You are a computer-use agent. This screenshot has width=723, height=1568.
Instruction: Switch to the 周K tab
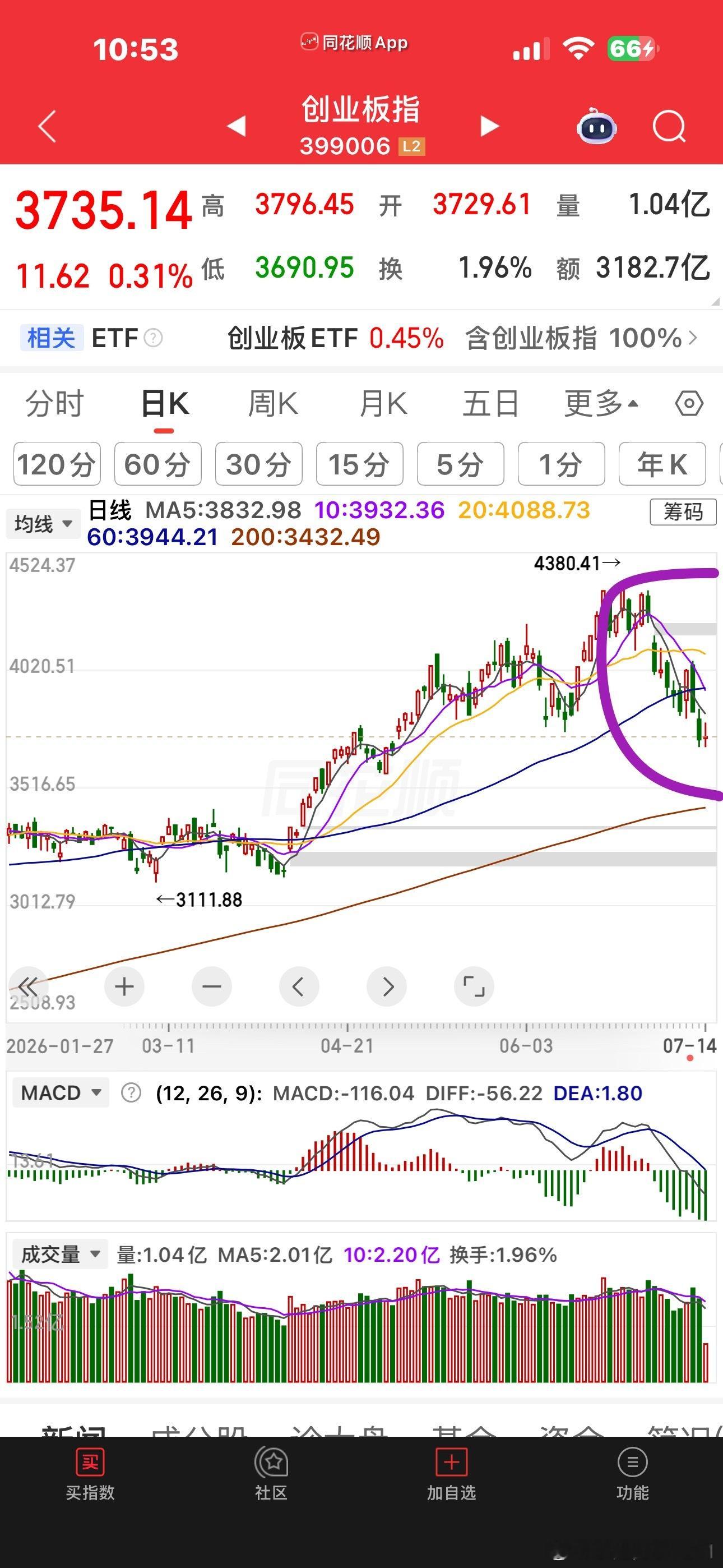tap(272, 404)
